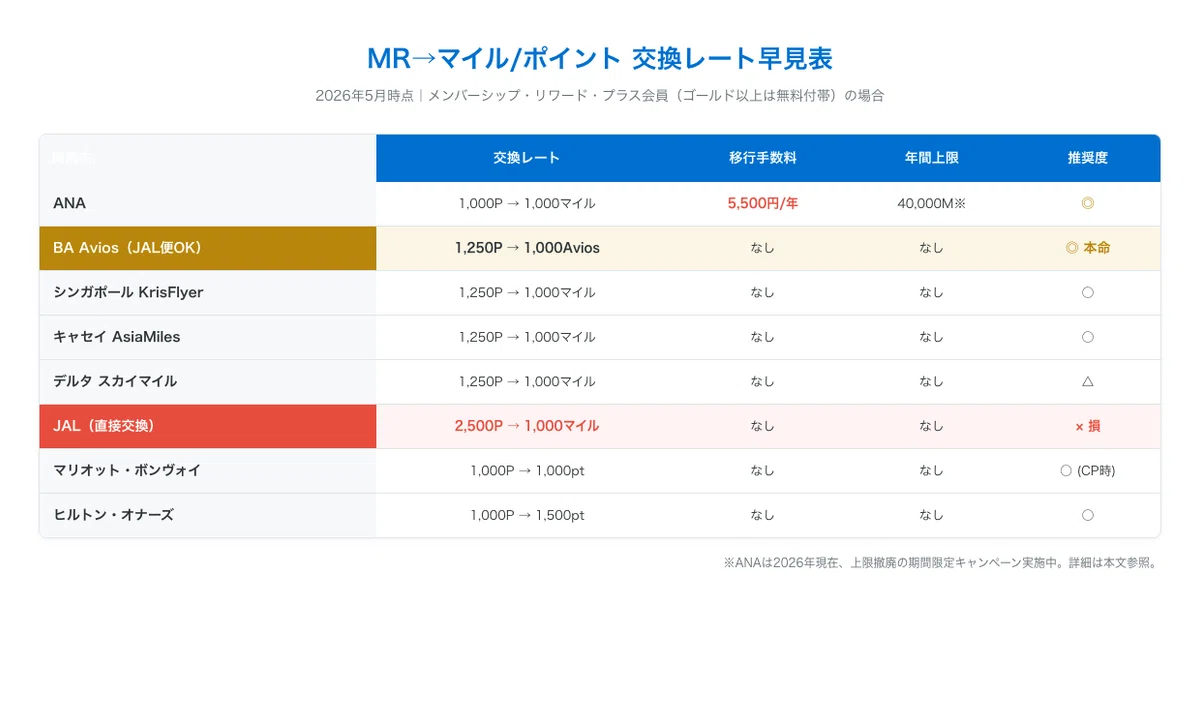Click the 'なし' fee in the BA Avios row

763,248
